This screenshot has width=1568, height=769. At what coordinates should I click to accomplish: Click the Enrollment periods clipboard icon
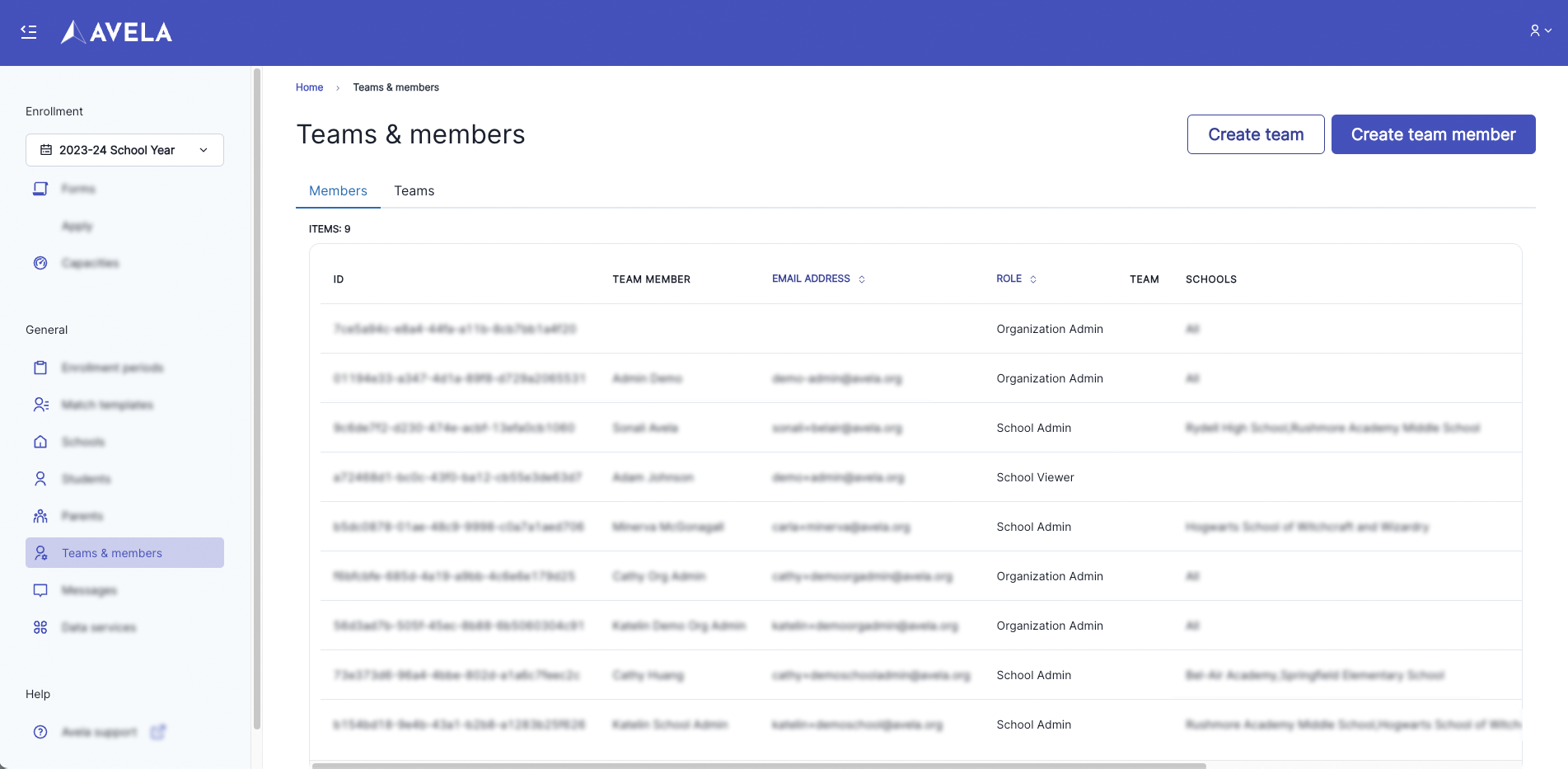point(40,368)
